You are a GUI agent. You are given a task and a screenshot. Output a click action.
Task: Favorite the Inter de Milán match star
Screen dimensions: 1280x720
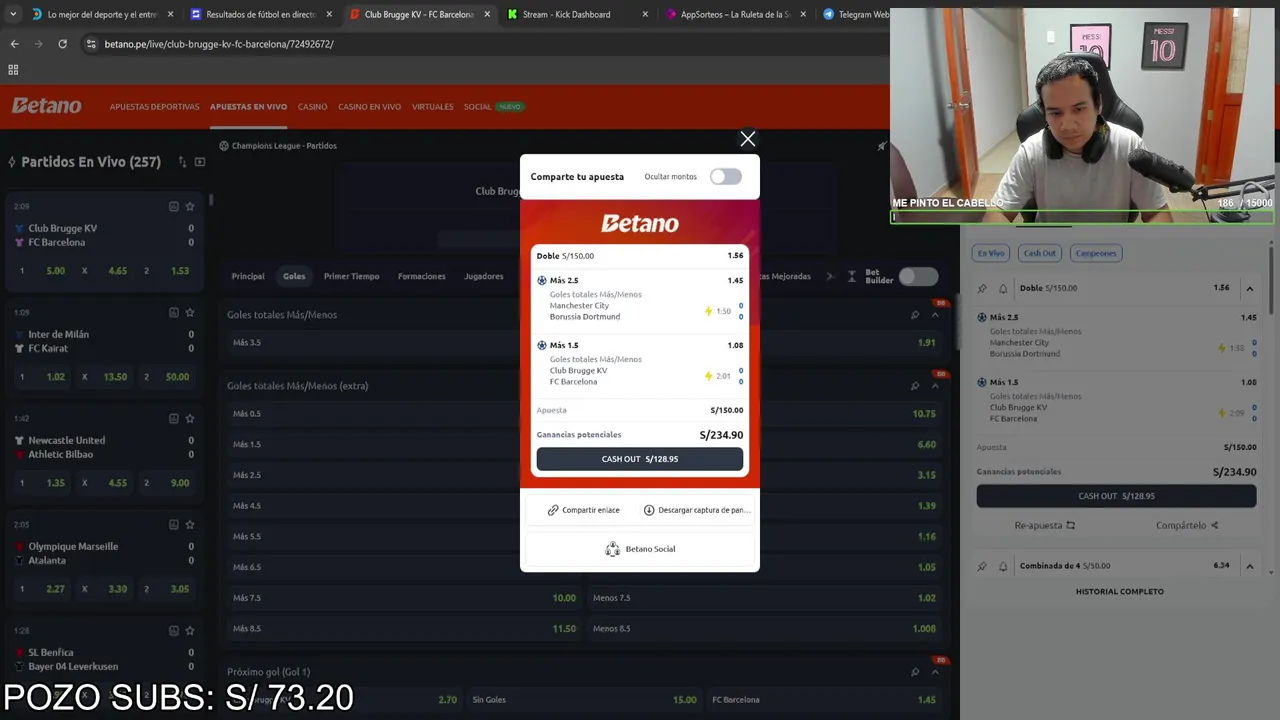(x=190, y=312)
